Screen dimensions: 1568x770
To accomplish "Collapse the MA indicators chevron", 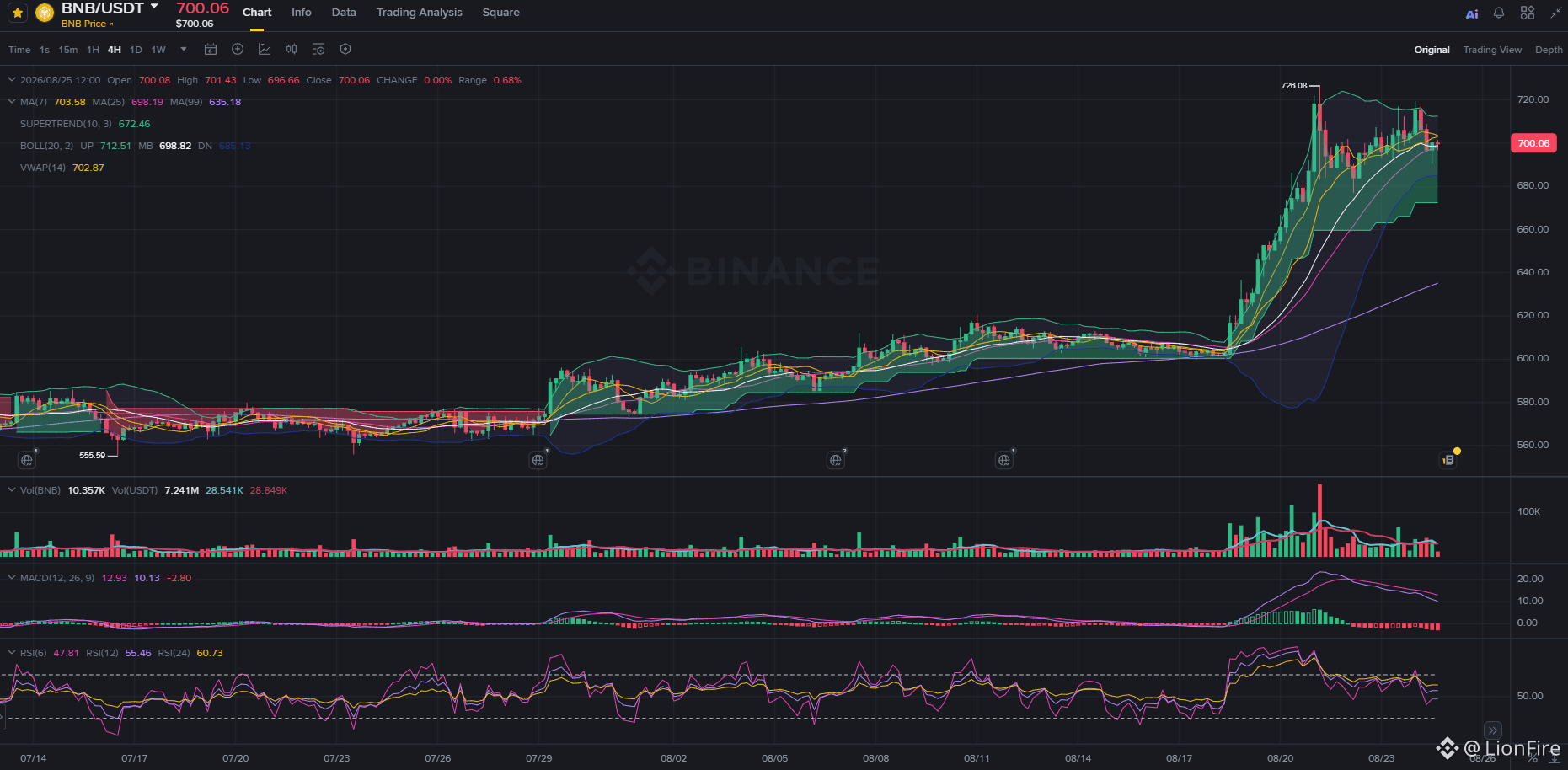I will tap(12, 102).
